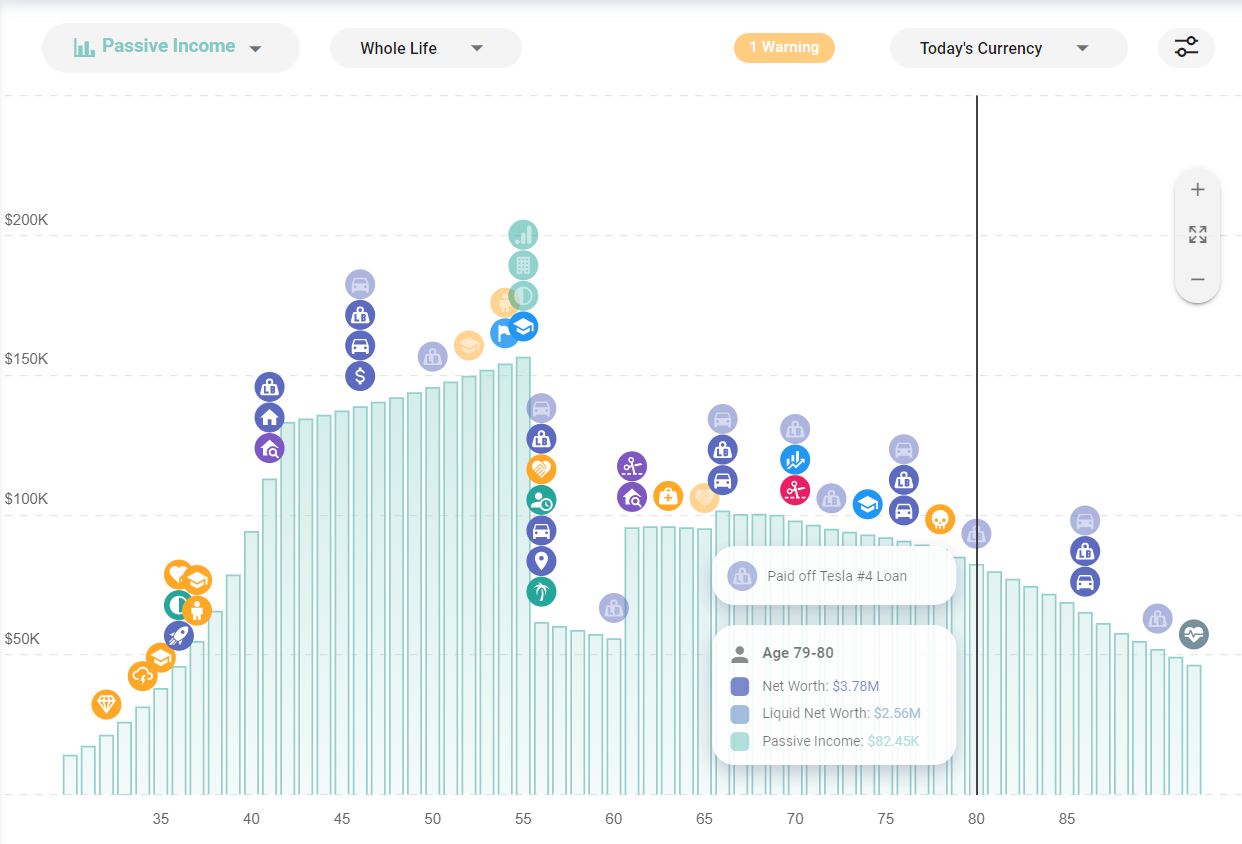Click the location pin milestone at age 56
Image resolution: width=1242 pixels, height=844 pixels.
(x=541, y=561)
